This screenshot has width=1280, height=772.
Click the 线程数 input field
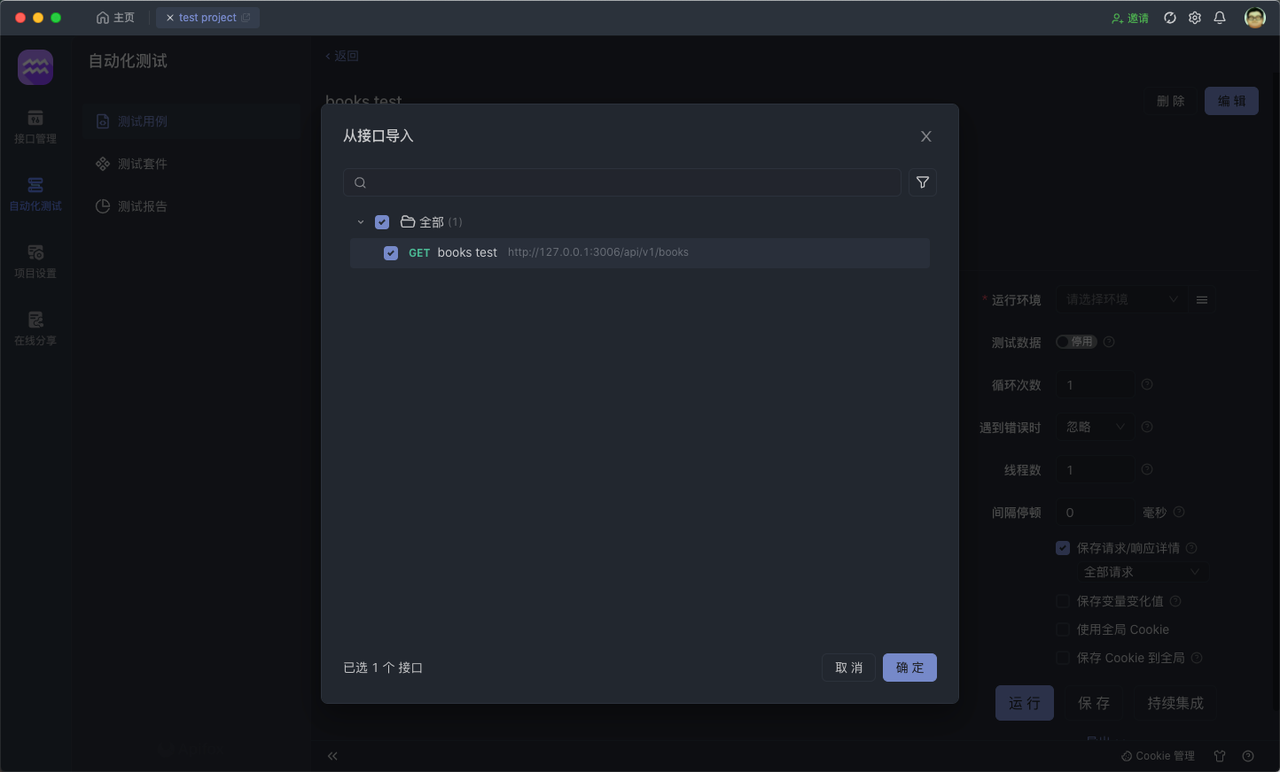pos(1095,470)
